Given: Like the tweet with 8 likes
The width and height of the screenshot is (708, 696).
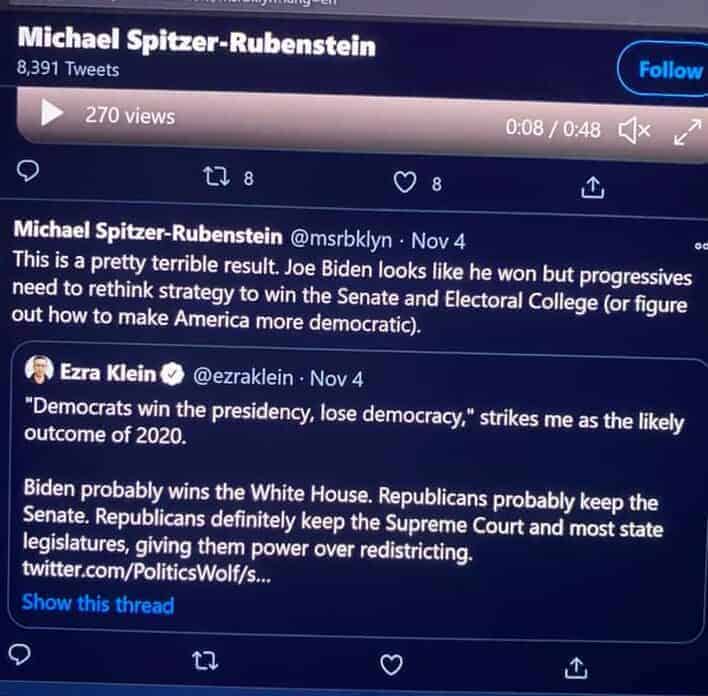Looking at the screenshot, I should click(x=404, y=183).
